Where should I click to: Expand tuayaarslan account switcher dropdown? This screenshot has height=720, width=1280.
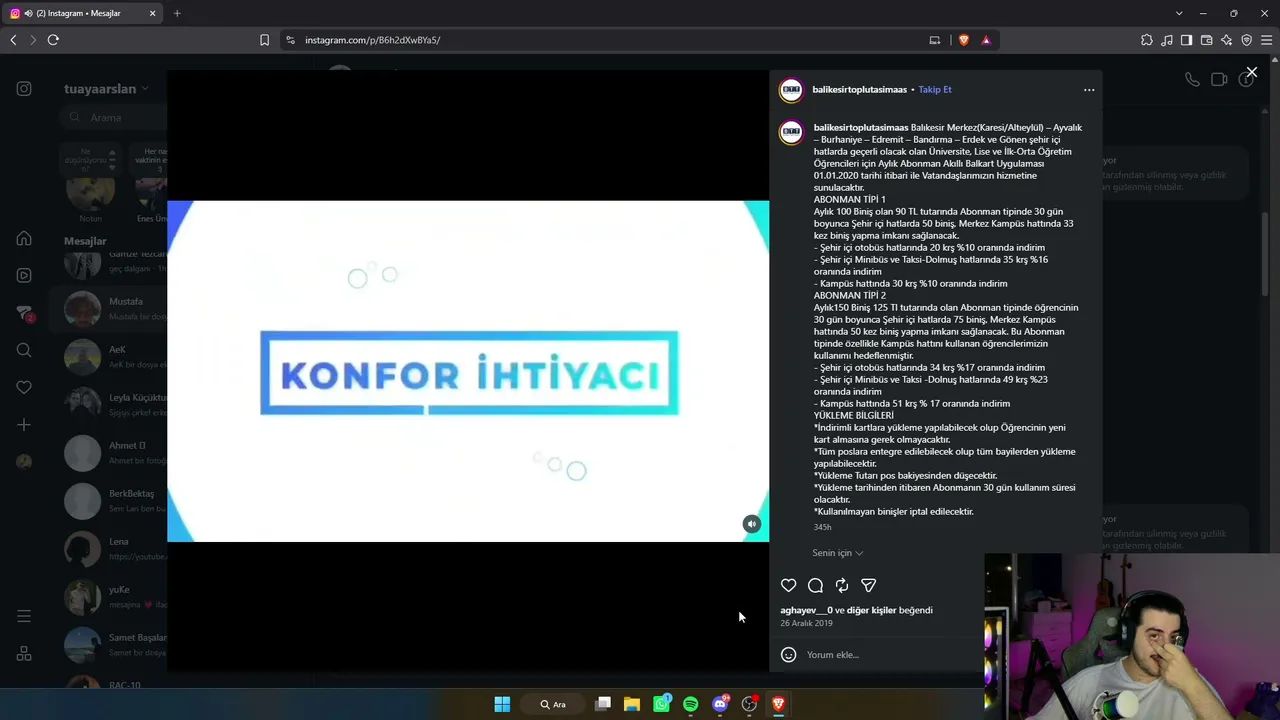click(x=106, y=89)
